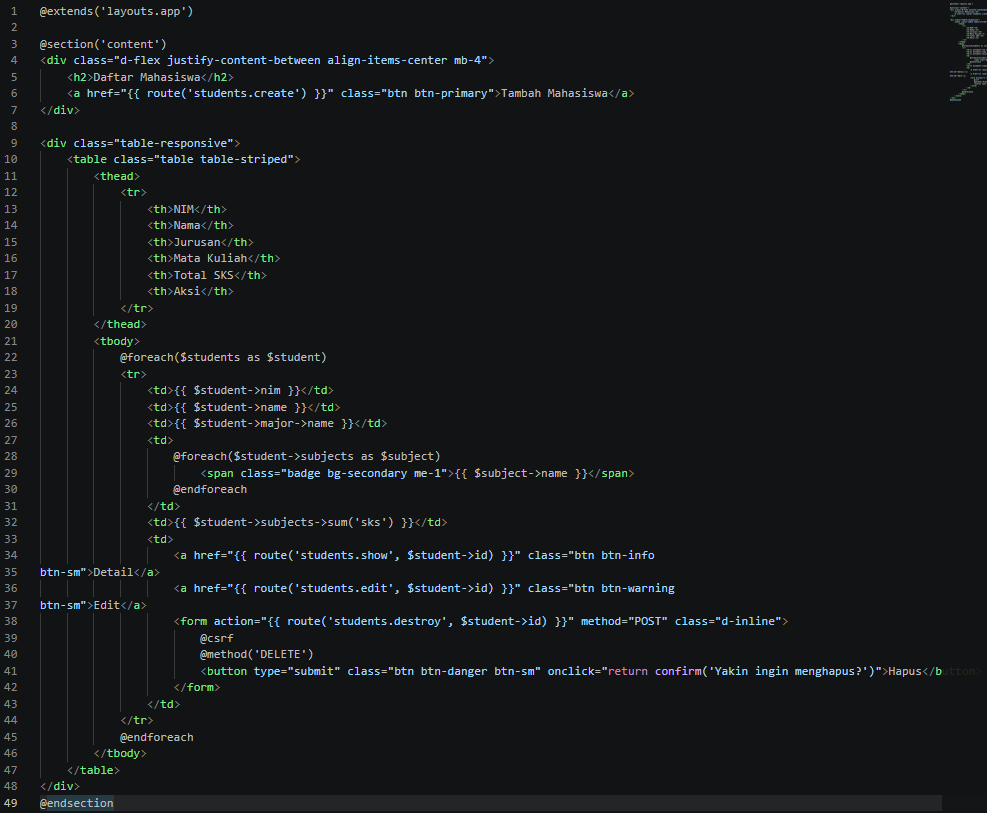Click the NIM table header line

[x=187, y=210]
